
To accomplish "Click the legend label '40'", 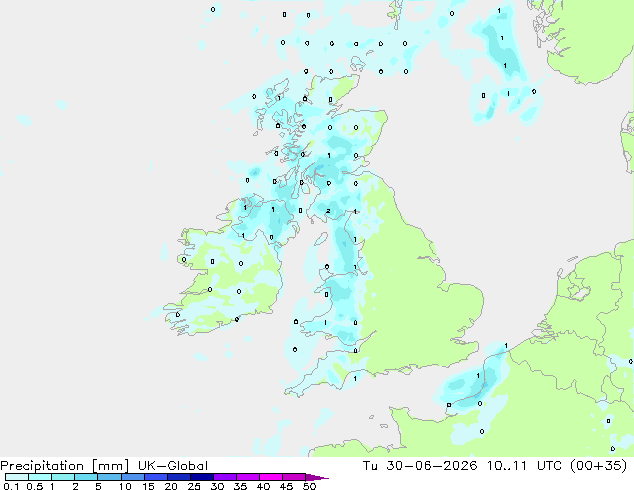I will [263, 486].
